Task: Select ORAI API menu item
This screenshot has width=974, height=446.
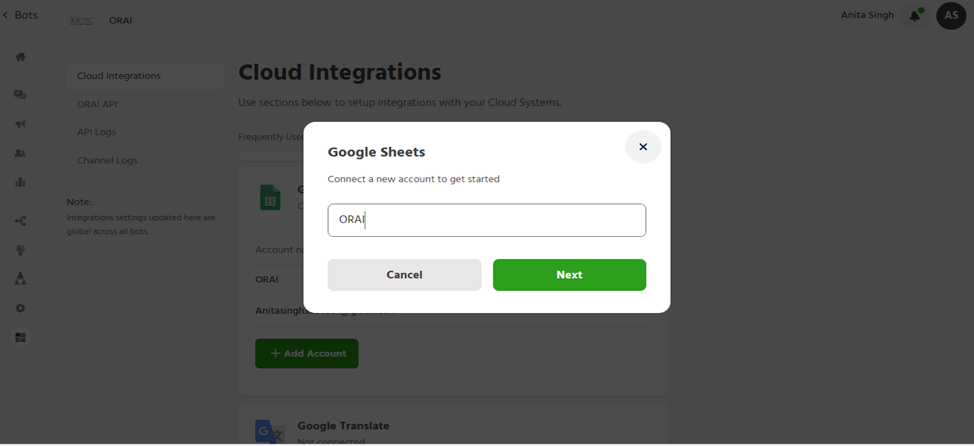Action: coord(97,104)
